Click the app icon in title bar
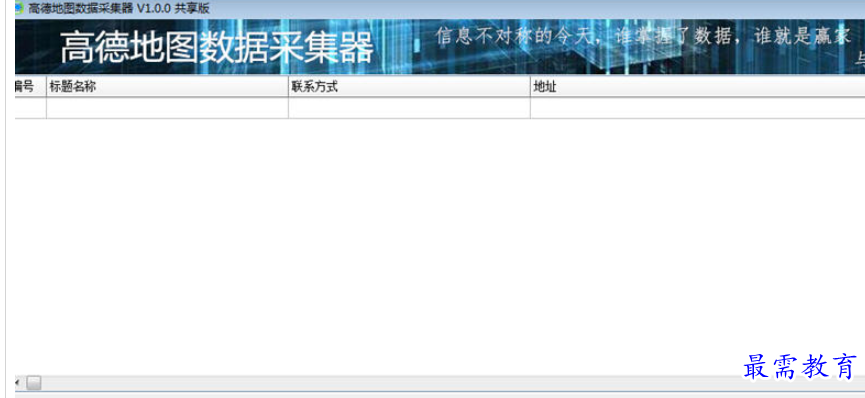 coord(19,8)
